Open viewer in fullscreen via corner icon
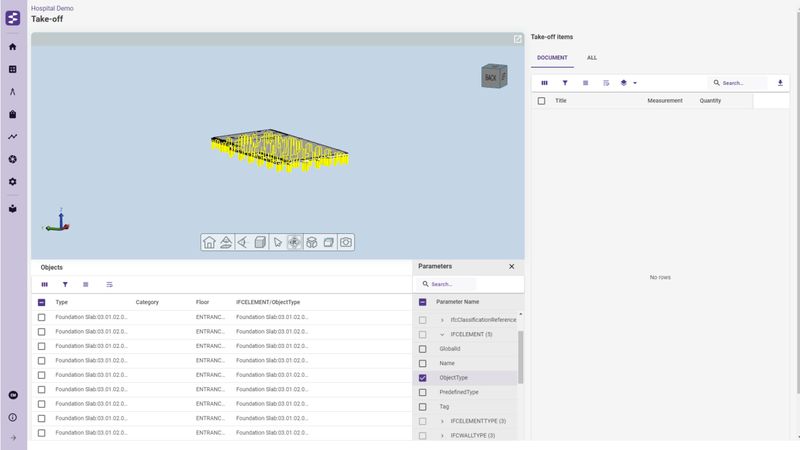This screenshot has width=800, height=450. tap(517, 39)
